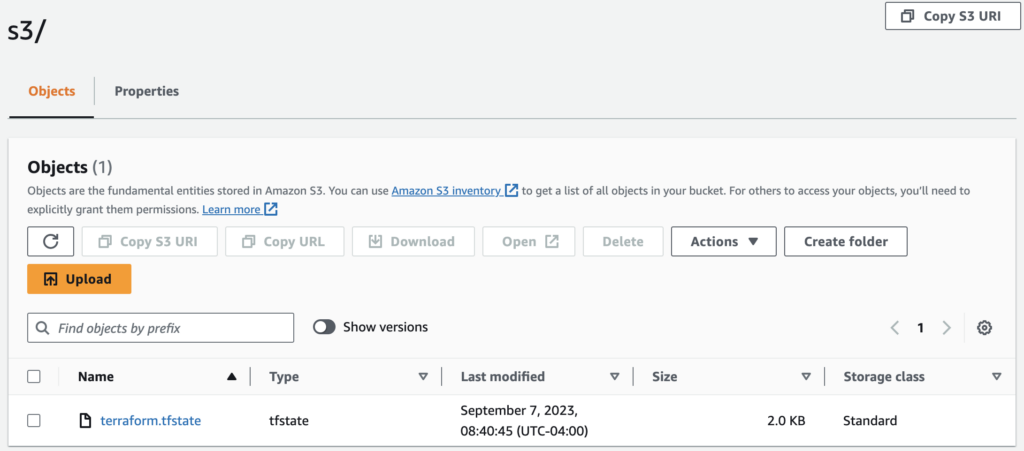The image size is (1024, 451).
Task: Open the terraform.tfstate object link
Action: click(151, 421)
